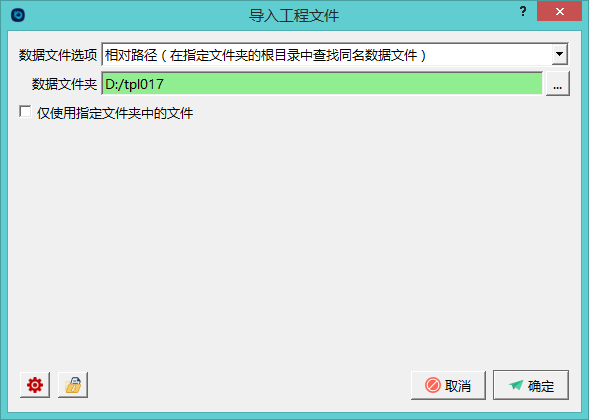Click the red prohibited icon on 取消
The image size is (589, 420).
pos(432,385)
